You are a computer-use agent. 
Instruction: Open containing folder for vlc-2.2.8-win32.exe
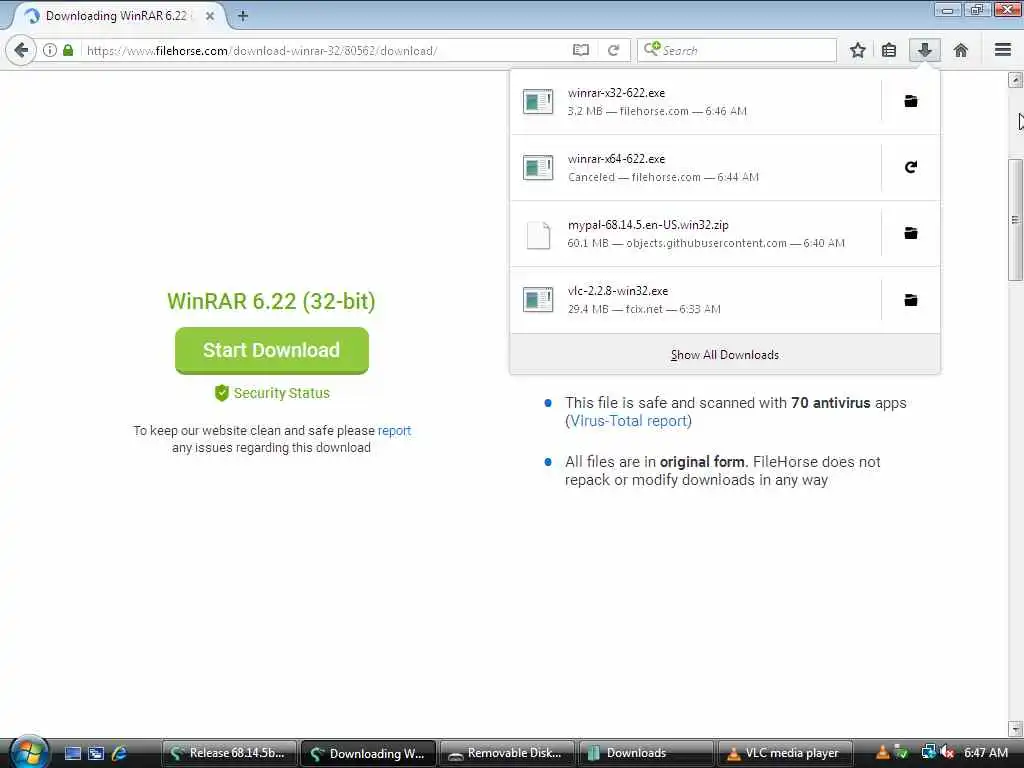(x=911, y=300)
